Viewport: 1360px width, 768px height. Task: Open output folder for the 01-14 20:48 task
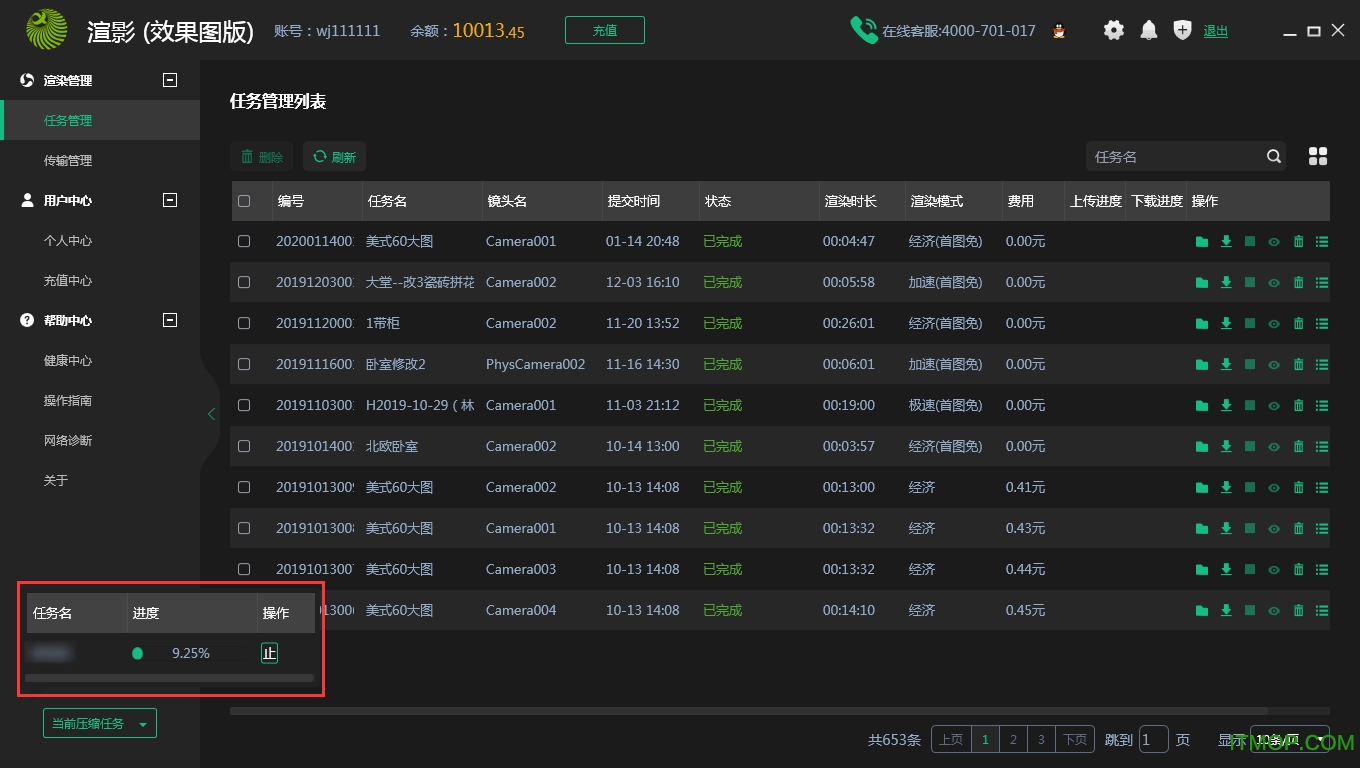pyautogui.click(x=1202, y=242)
